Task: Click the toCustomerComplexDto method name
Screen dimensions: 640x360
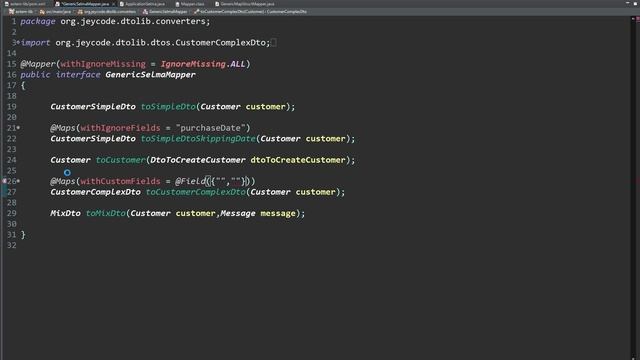Action: point(196,192)
